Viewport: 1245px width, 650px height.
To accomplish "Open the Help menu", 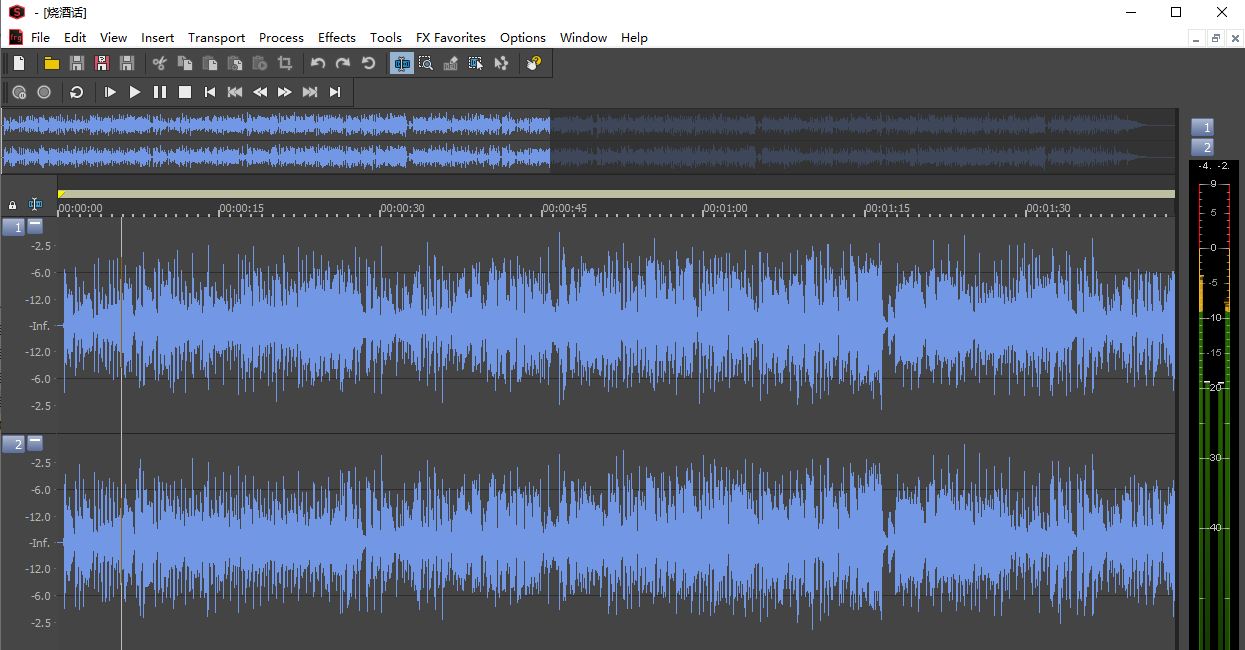I will pyautogui.click(x=634, y=37).
